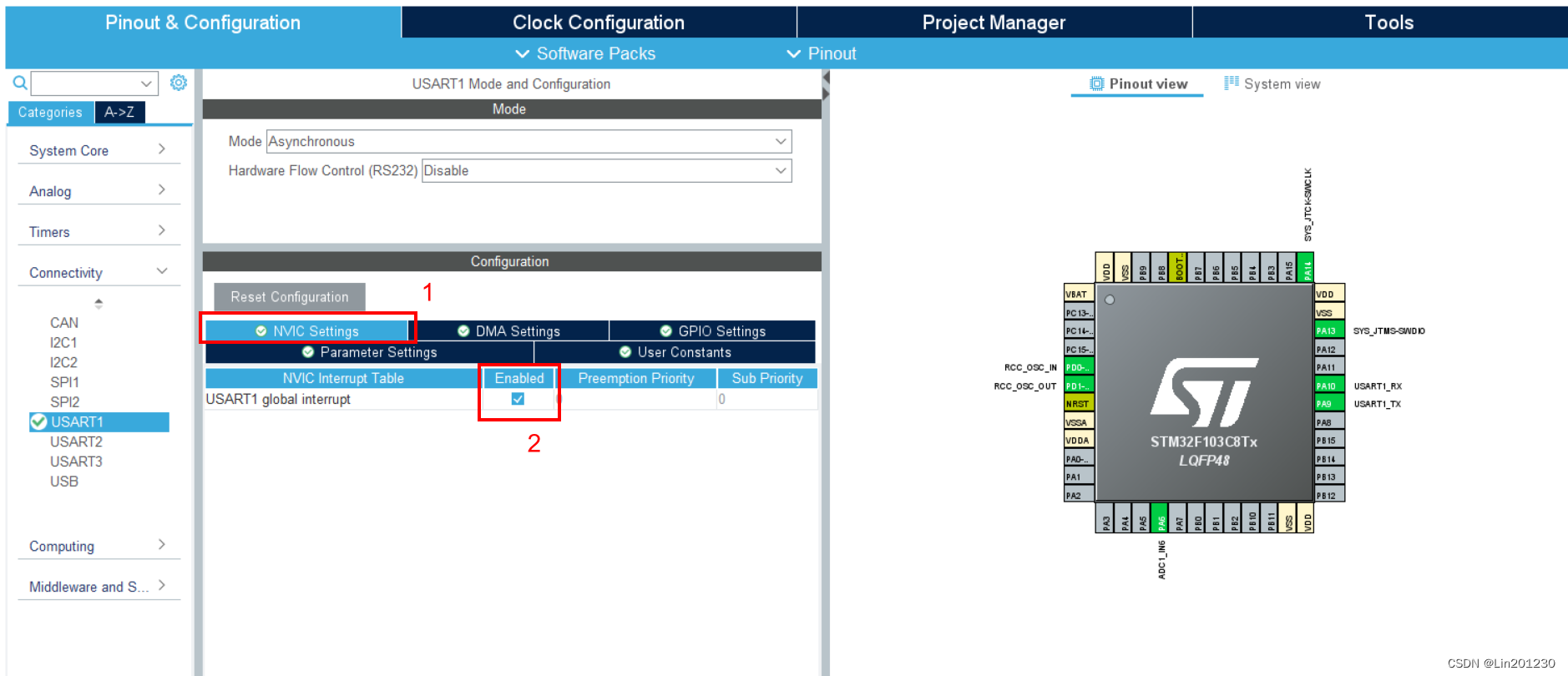
Task: Expand the Computing category
Action: [x=99, y=546]
